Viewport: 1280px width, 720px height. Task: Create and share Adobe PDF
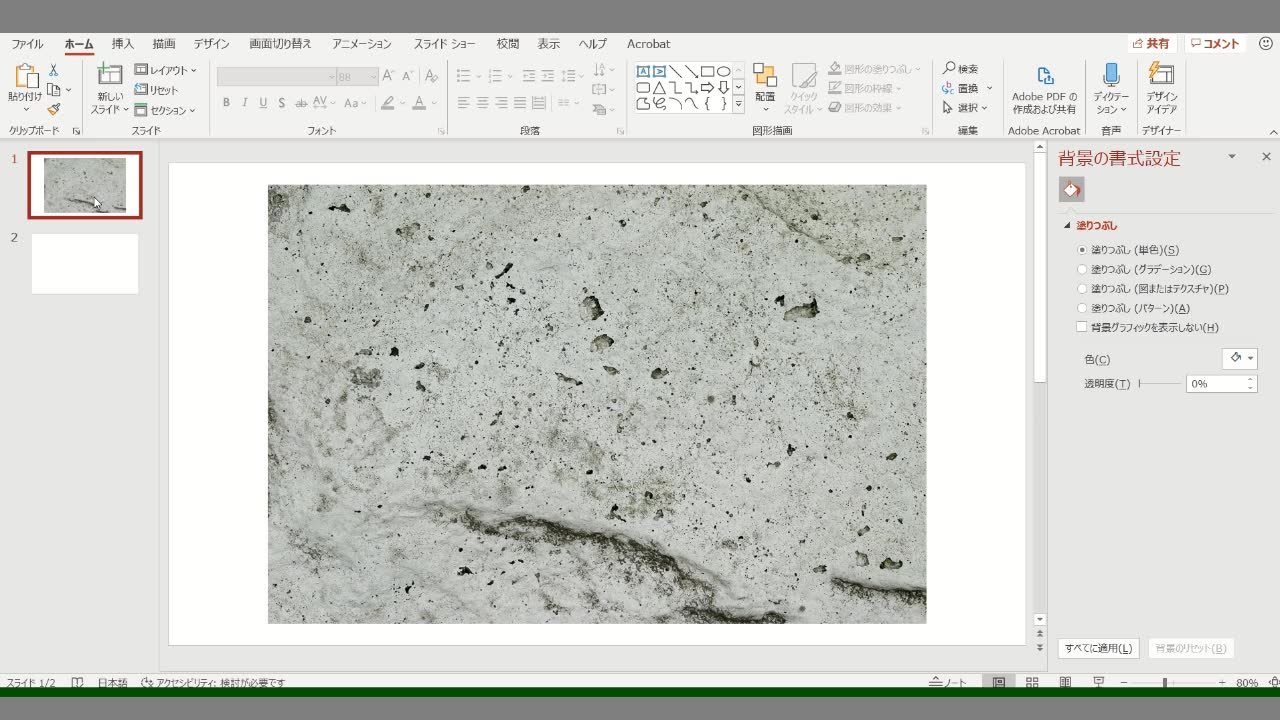point(1044,89)
